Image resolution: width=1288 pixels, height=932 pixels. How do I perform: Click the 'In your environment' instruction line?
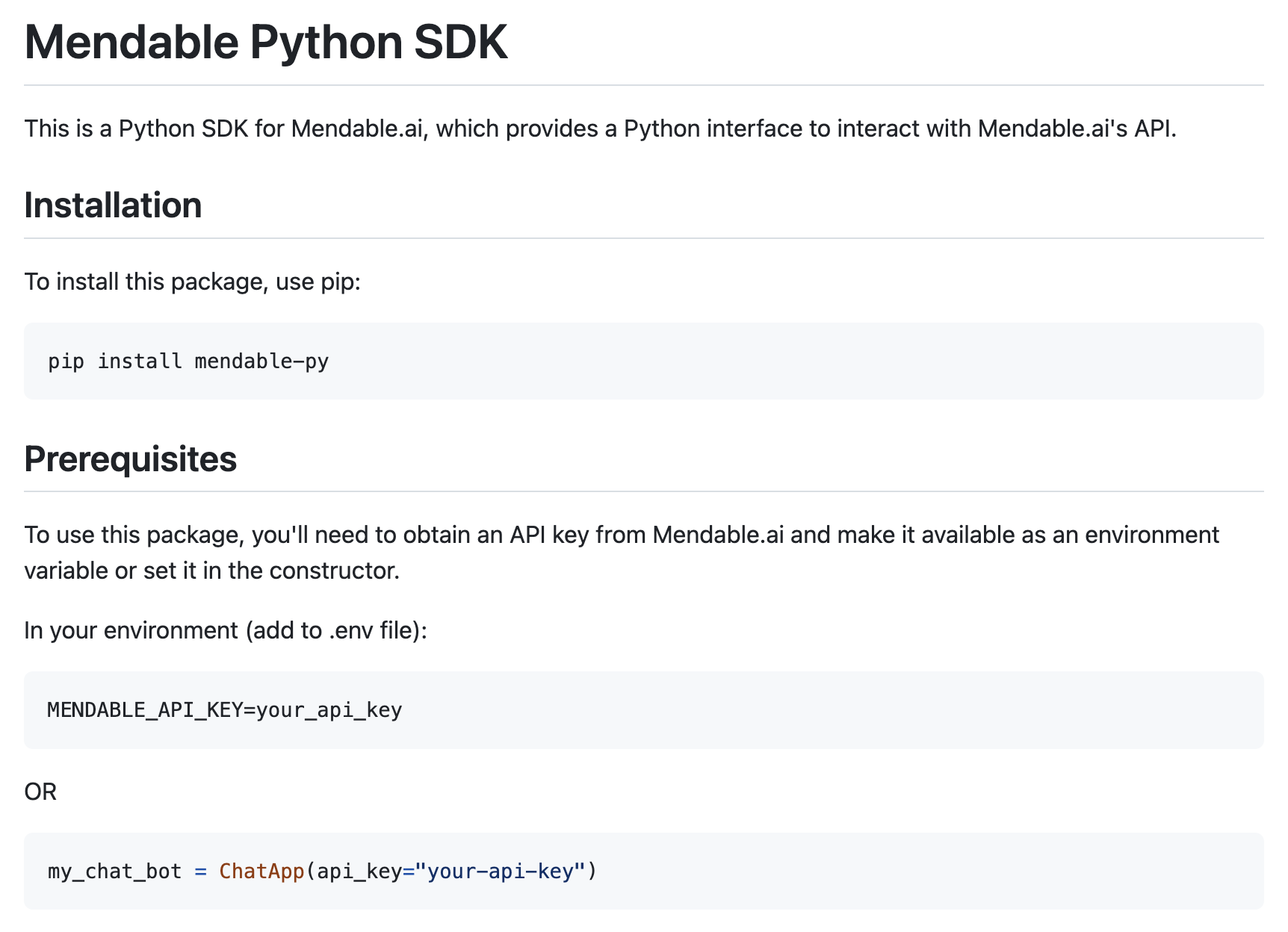point(225,631)
